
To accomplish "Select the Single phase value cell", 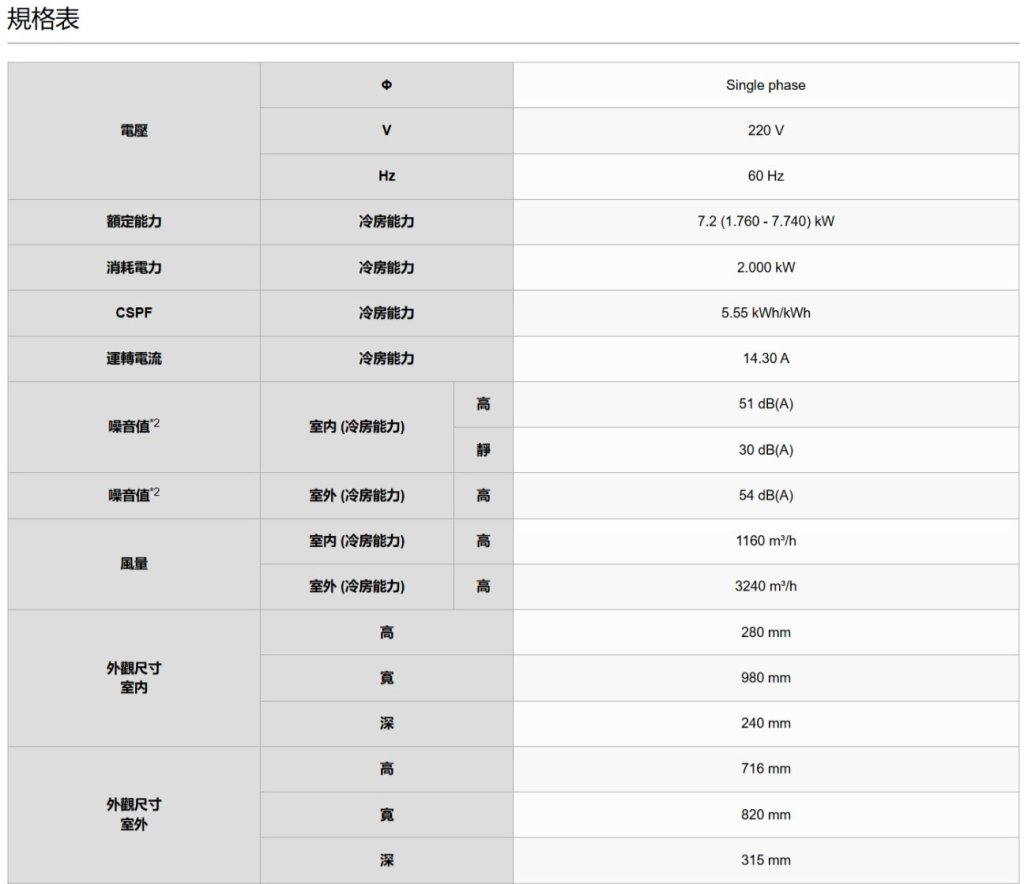I will [765, 85].
